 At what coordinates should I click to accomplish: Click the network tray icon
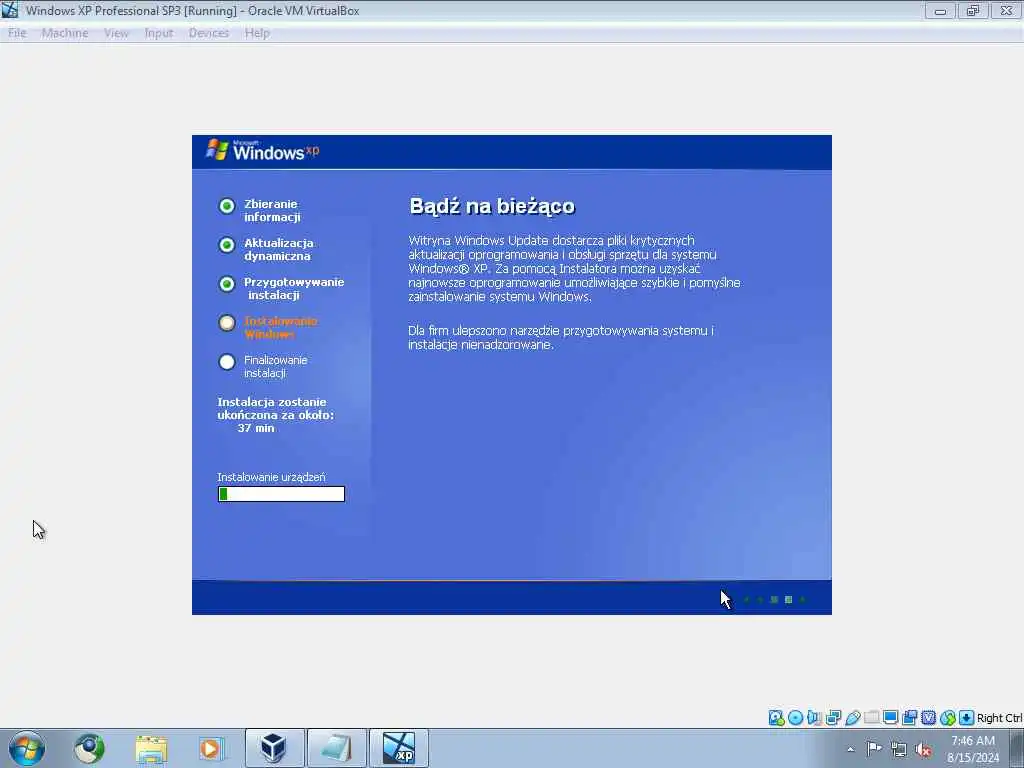click(x=899, y=750)
